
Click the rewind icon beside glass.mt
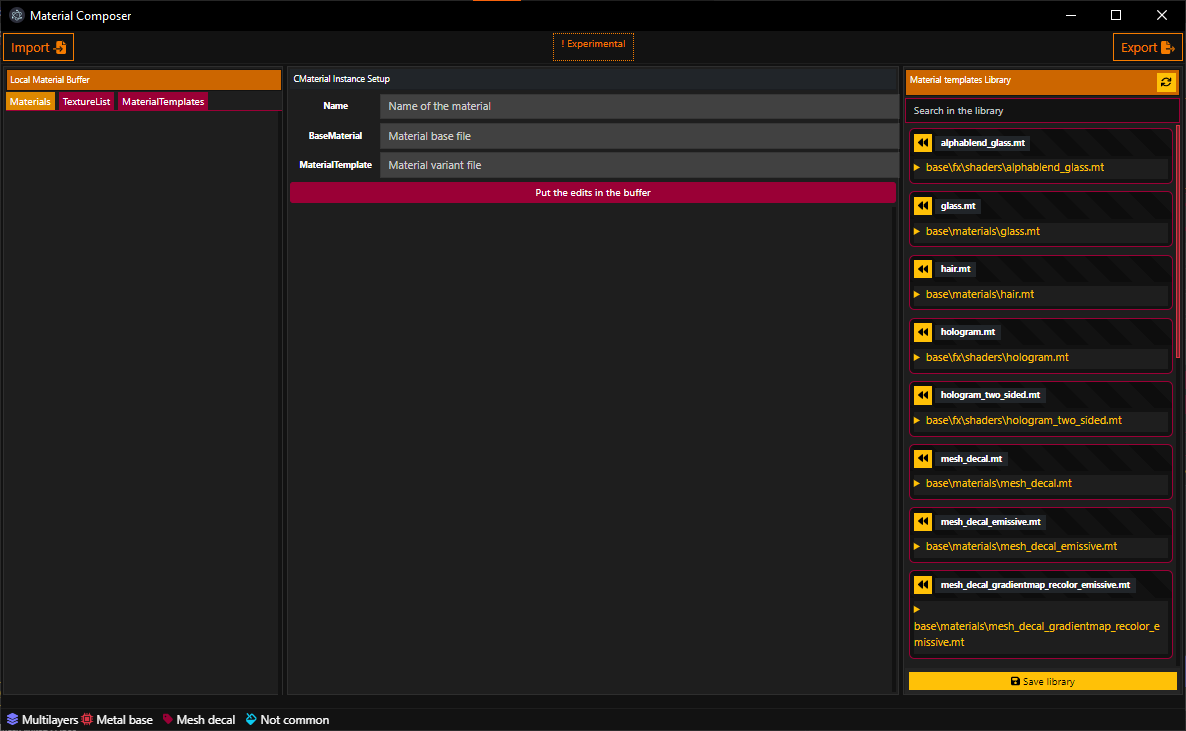pos(923,206)
